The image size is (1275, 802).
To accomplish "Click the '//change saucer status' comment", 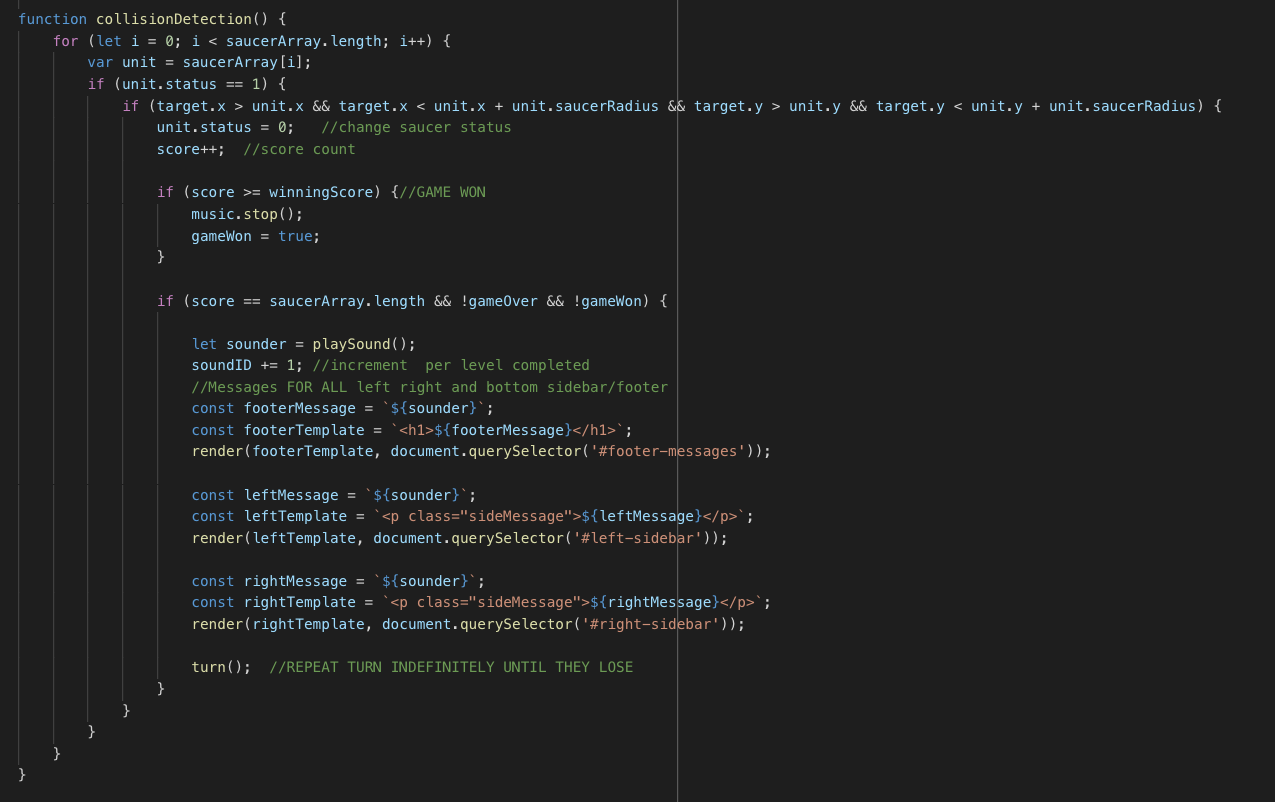I will tap(416, 127).
